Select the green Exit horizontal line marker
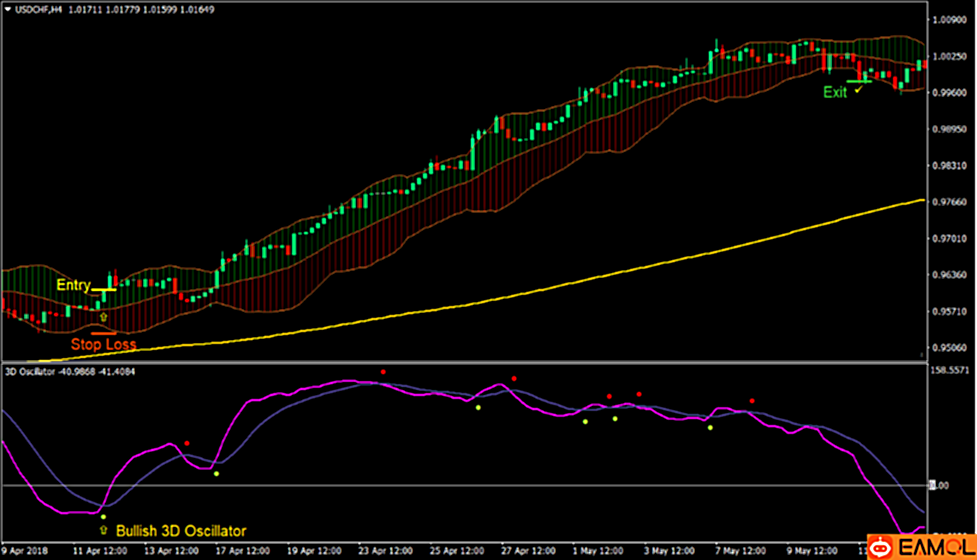The width and height of the screenshot is (977, 560). (858, 81)
